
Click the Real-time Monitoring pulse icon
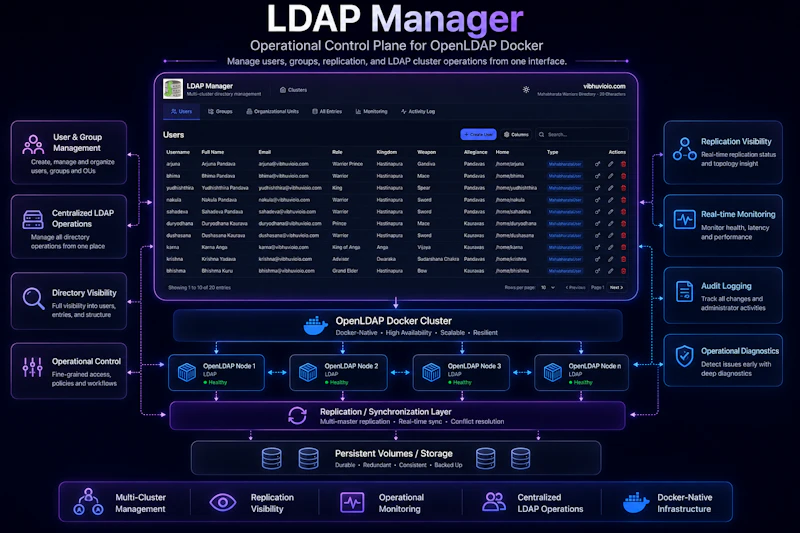(684, 220)
